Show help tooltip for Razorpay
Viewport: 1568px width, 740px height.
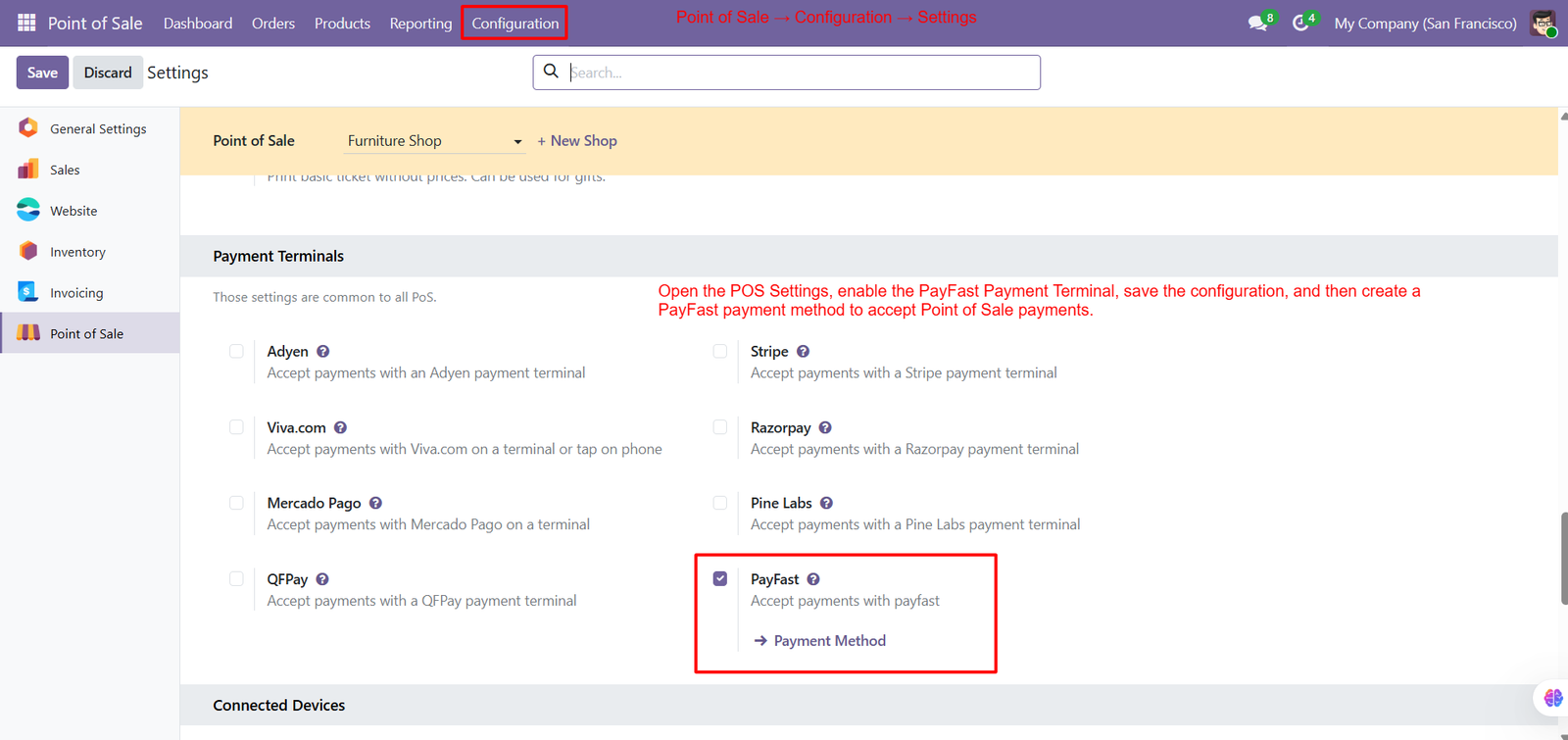pos(825,427)
